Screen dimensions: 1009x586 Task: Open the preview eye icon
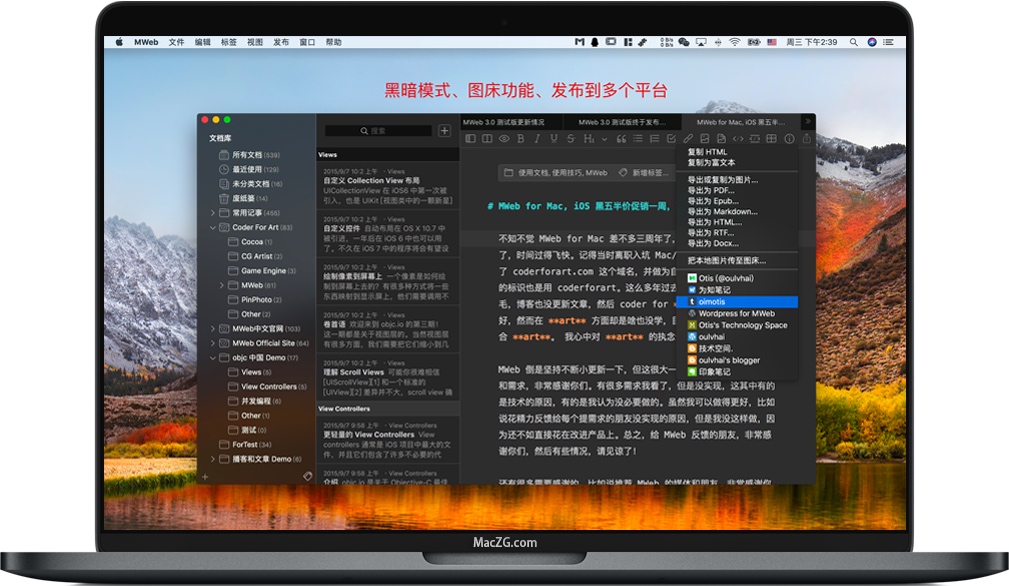(x=503, y=138)
